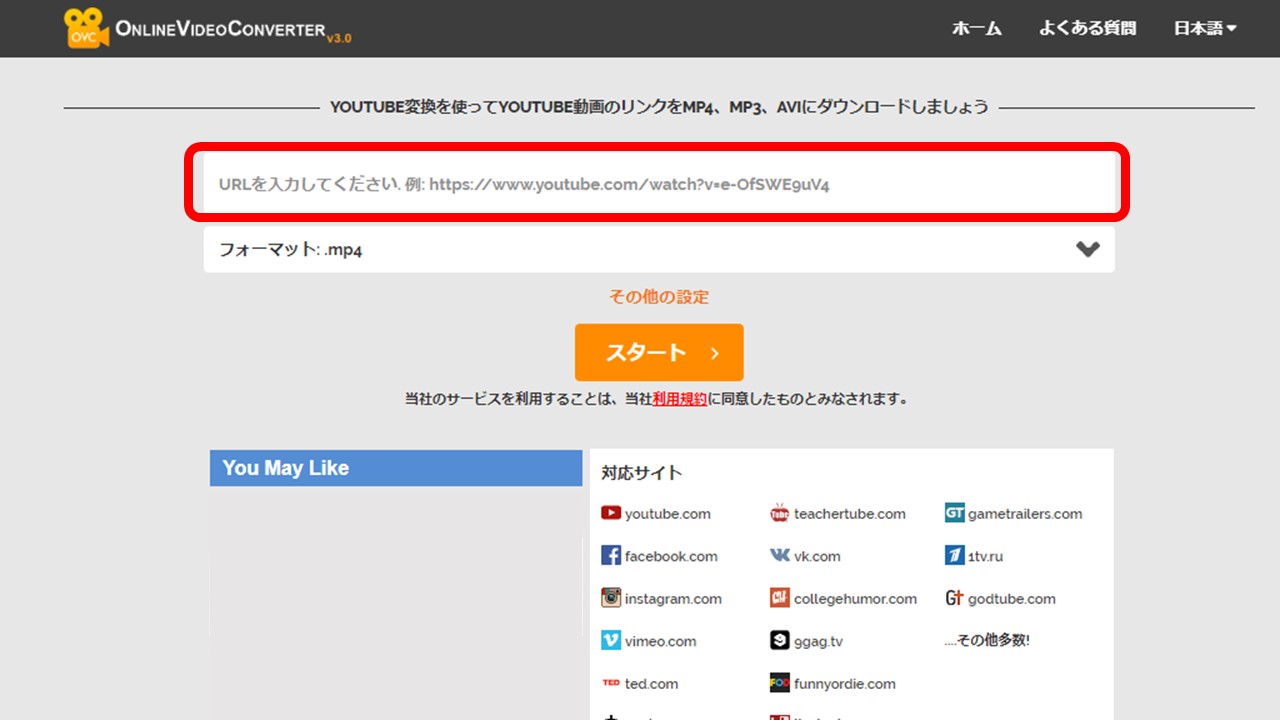This screenshot has width=1280, height=720.
Task: Click the OnlineVideoConverter camera logo icon
Action: (84, 28)
